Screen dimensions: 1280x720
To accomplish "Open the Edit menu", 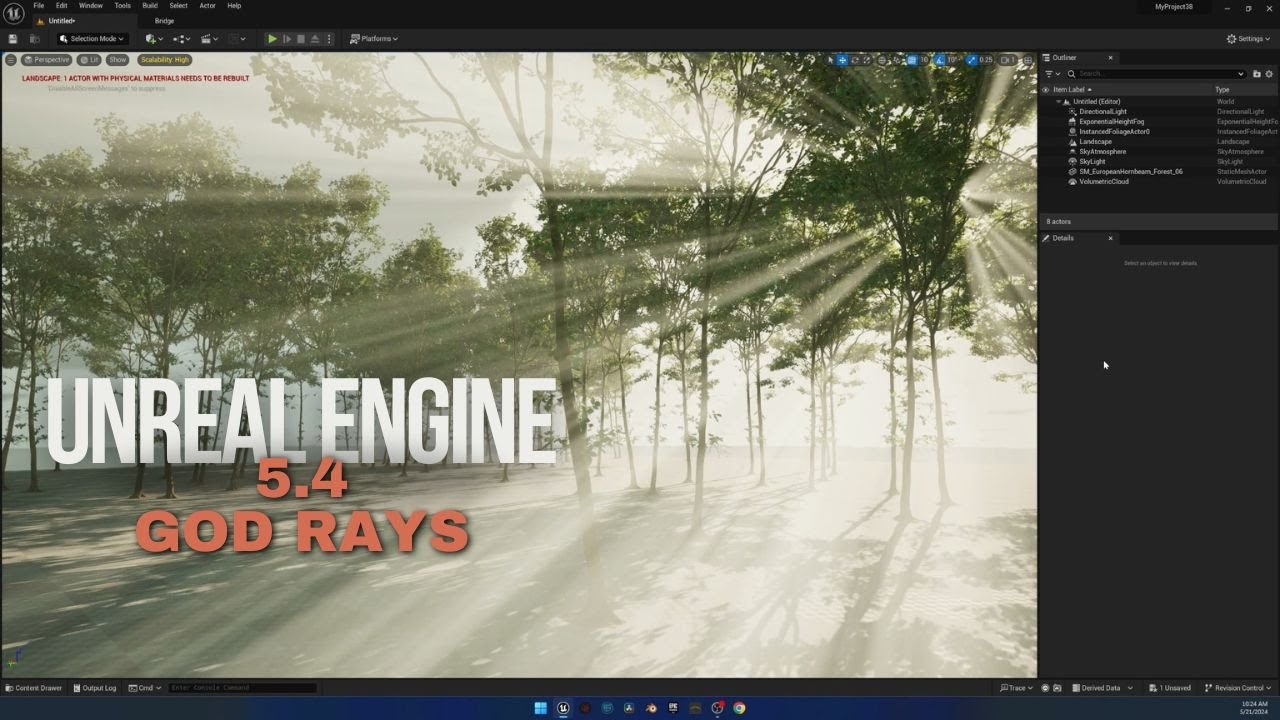I will pyautogui.click(x=62, y=6).
